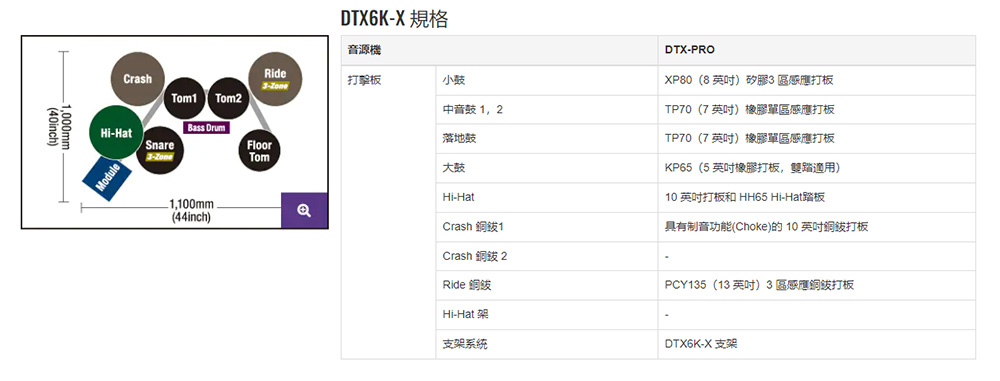1000x381 pixels.
Task: Click the Crash cymbal circle in diagram
Action: click(x=137, y=79)
